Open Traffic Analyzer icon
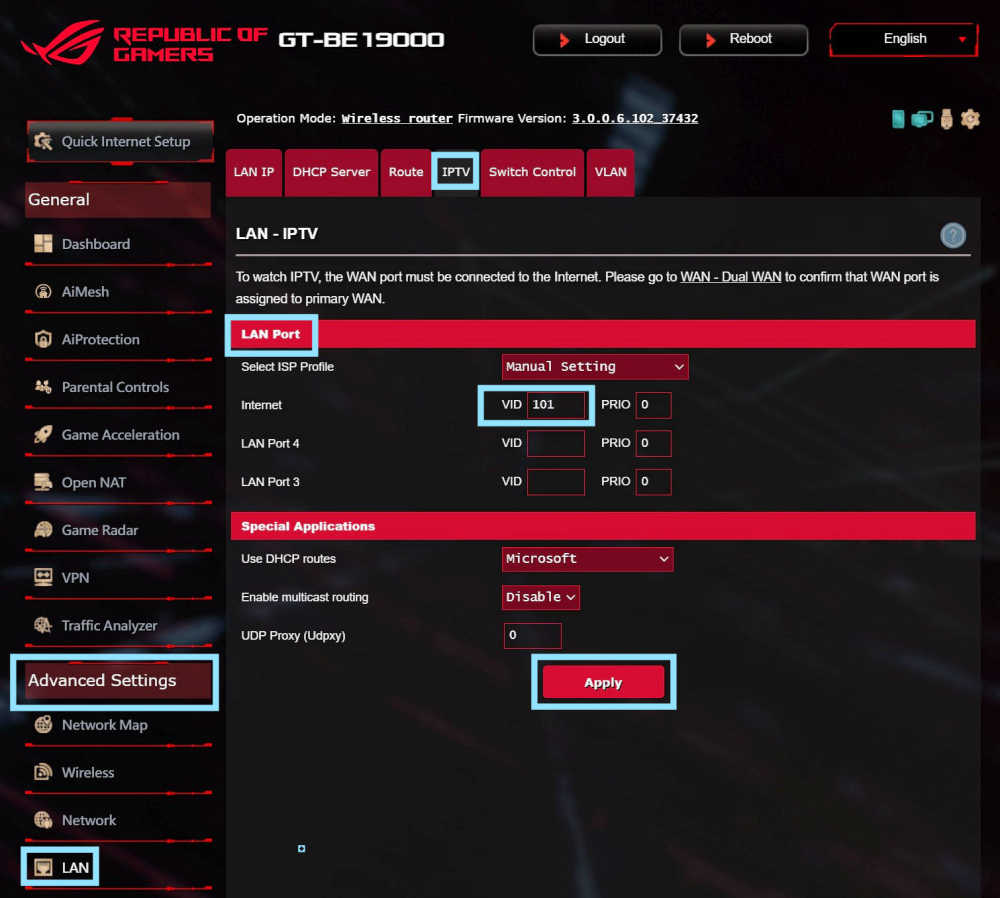 pyautogui.click(x=43, y=625)
